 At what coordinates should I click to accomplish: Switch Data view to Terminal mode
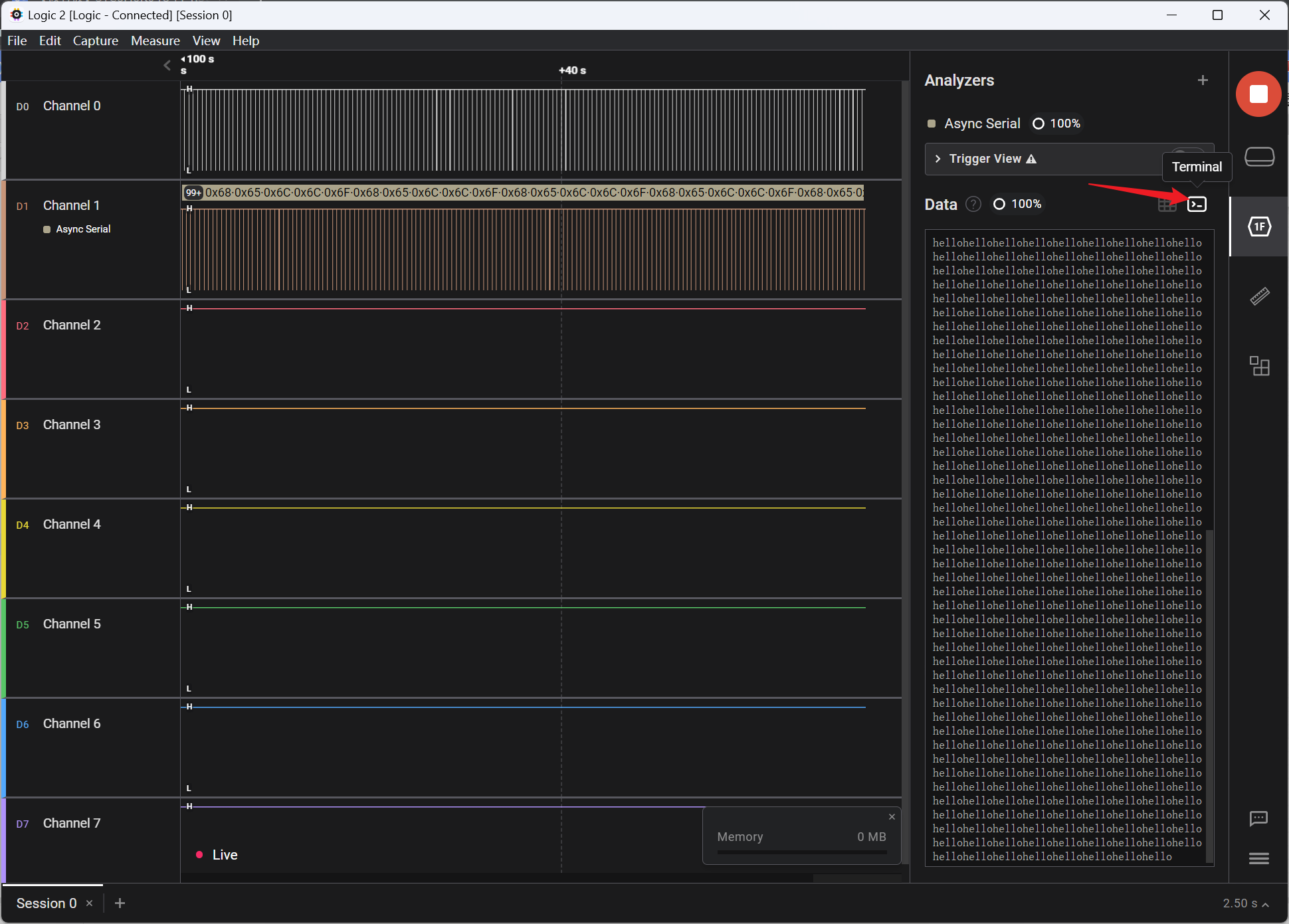point(1197,205)
